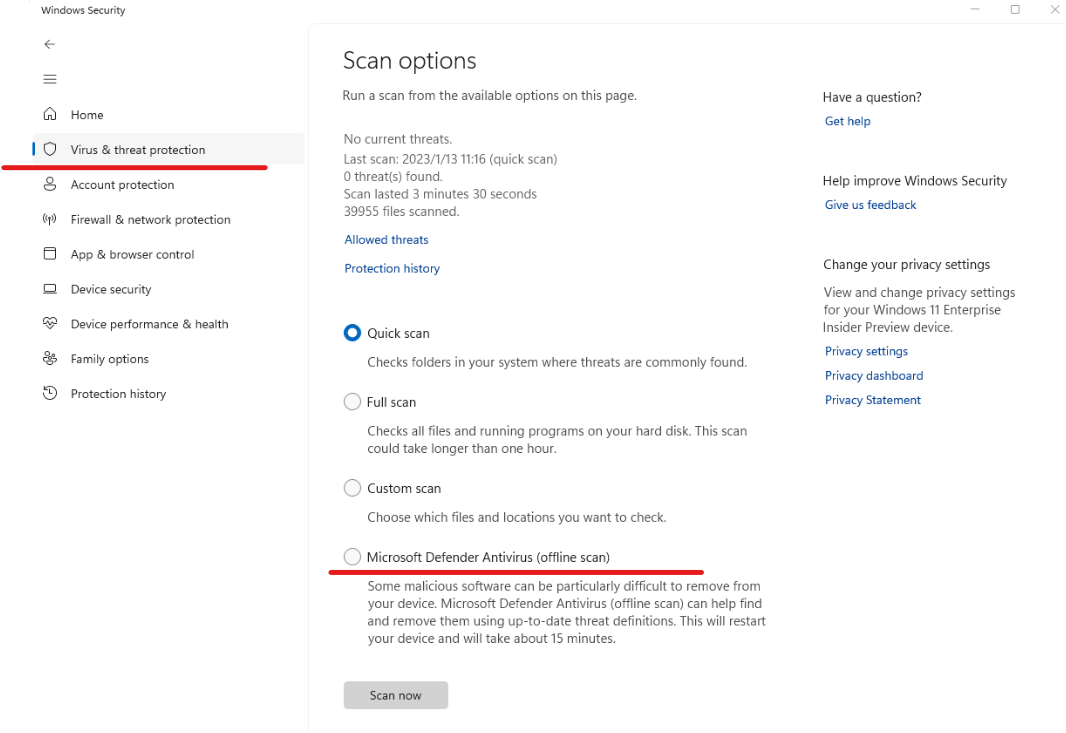Click 'Scan lasted 3 minutes 30 seconds' text
Image resolution: width=1066 pixels, height=733 pixels.
(x=440, y=194)
